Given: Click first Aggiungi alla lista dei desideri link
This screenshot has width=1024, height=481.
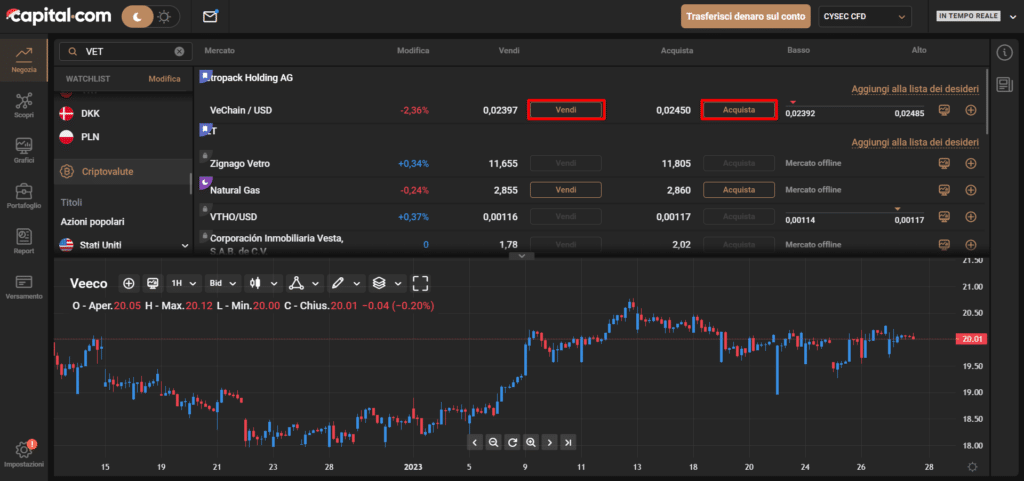Looking at the screenshot, I should tap(915, 89).
